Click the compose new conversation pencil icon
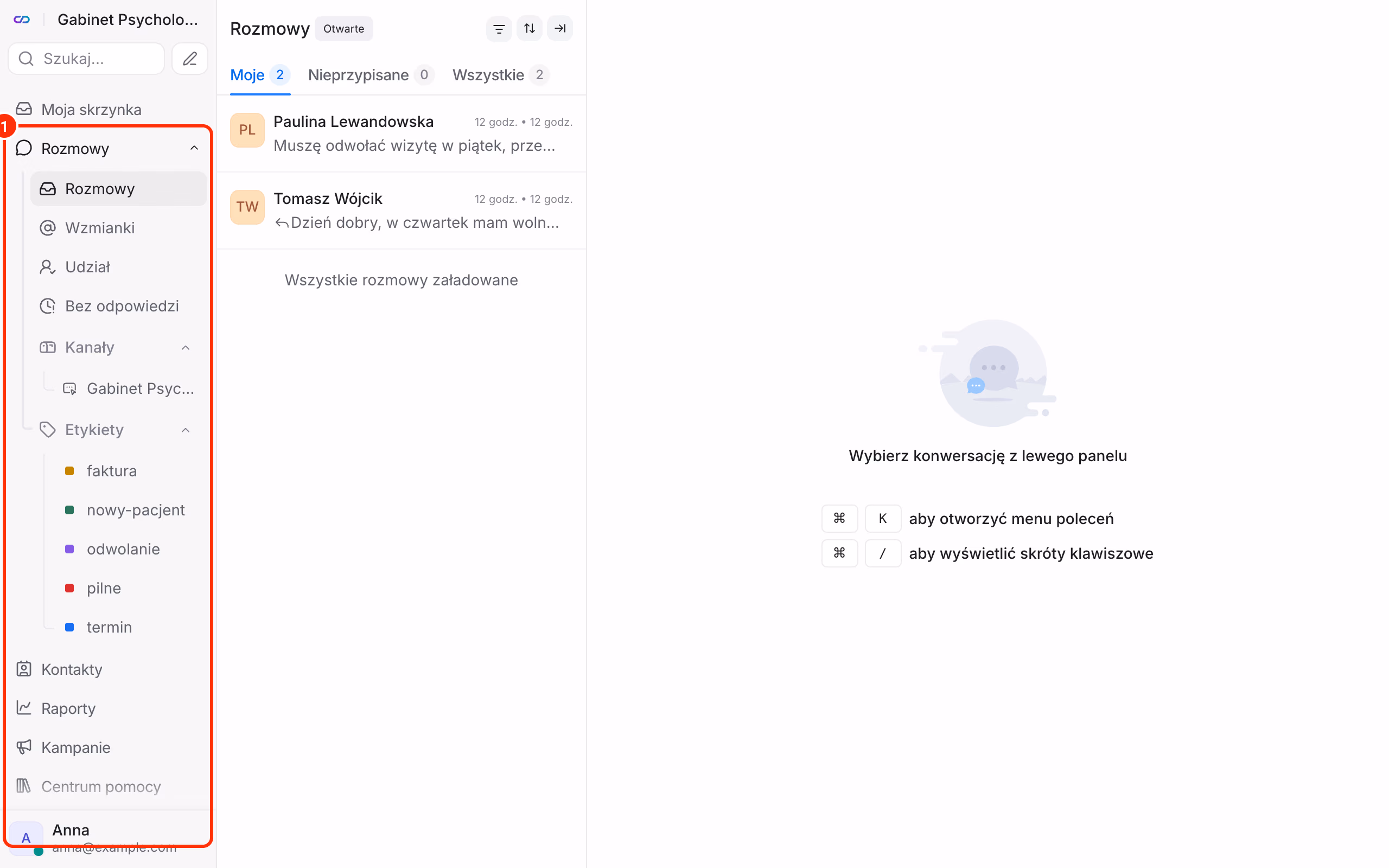The height and width of the screenshot is (868, 1389). coord(190,59)
